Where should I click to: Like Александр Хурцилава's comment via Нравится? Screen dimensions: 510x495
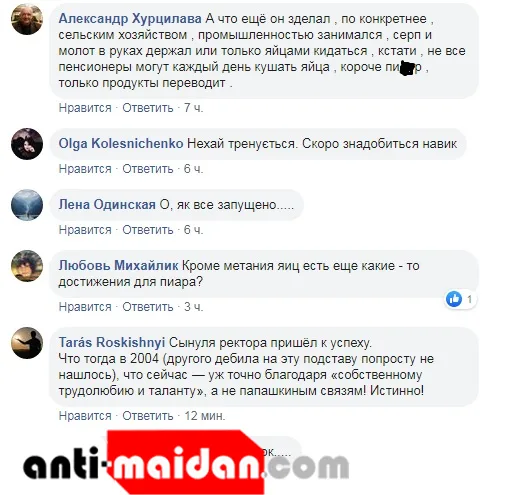click(85, 108)
